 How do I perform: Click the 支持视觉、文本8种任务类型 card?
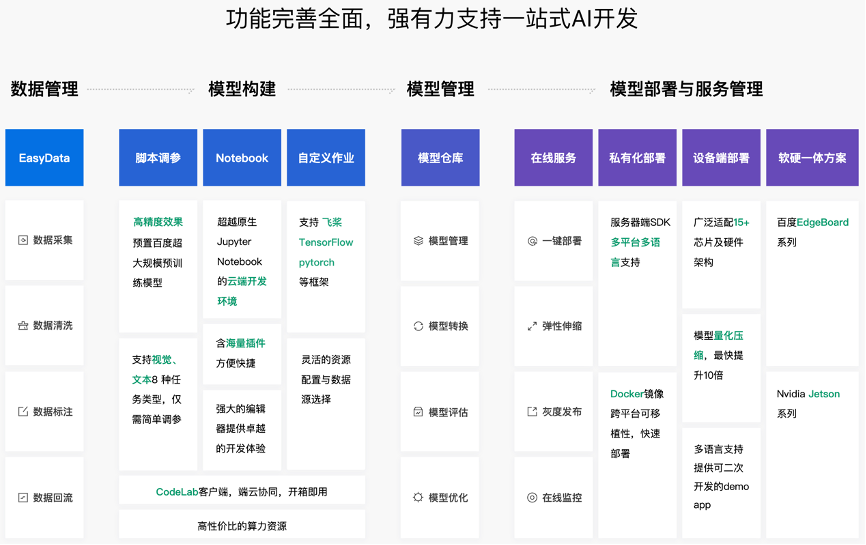(x=158, y=404)
